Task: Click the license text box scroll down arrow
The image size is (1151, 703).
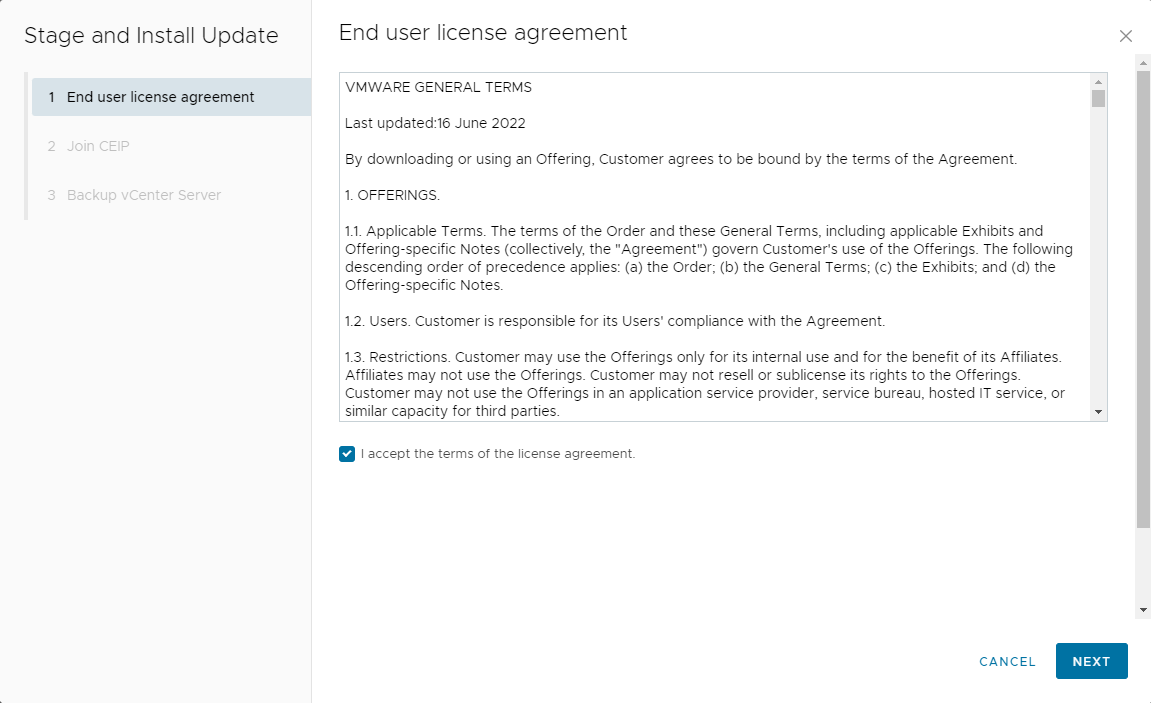Action: point(1098,412)
